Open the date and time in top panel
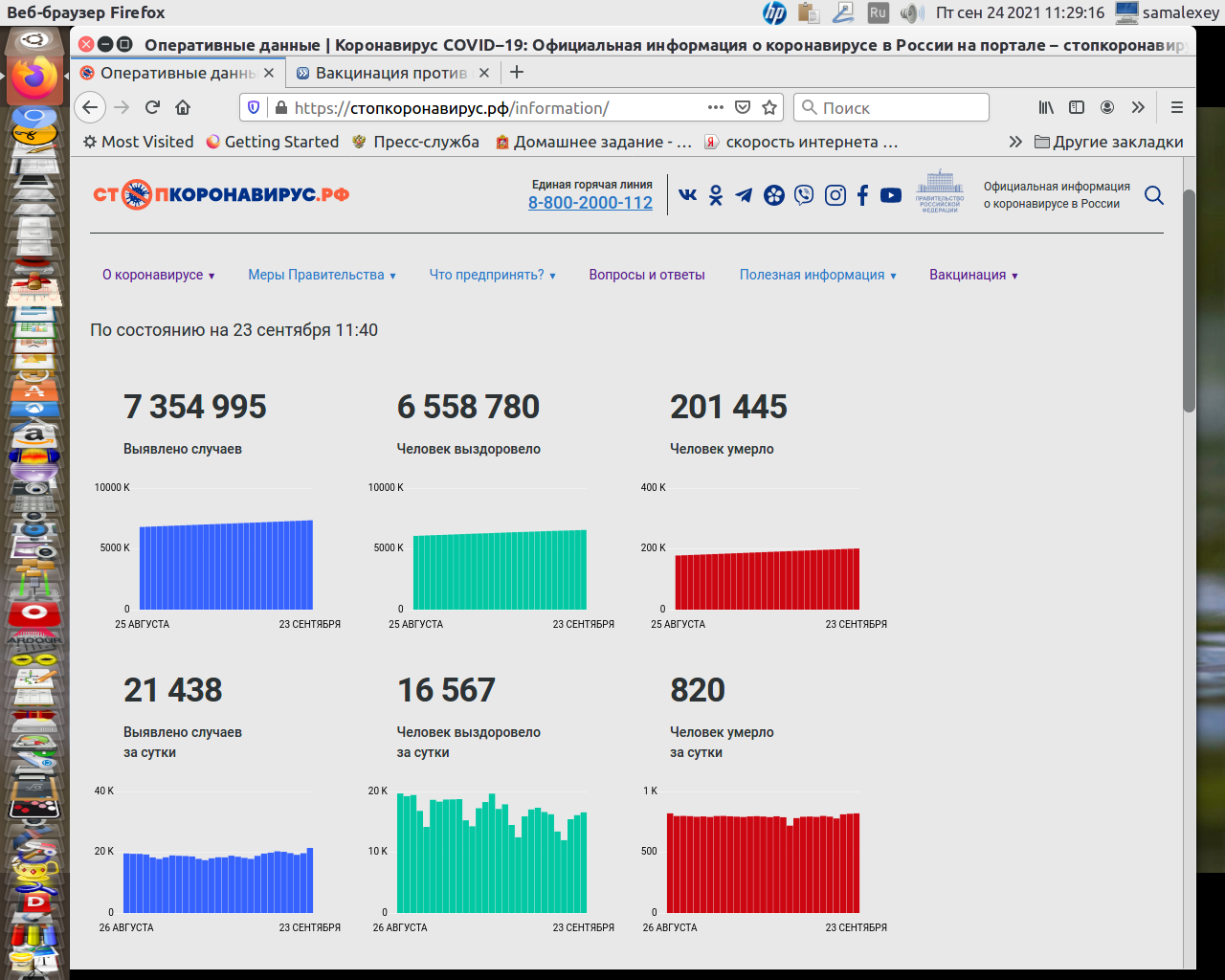This screenshot has width=1225, height=980. point(1020,12)
